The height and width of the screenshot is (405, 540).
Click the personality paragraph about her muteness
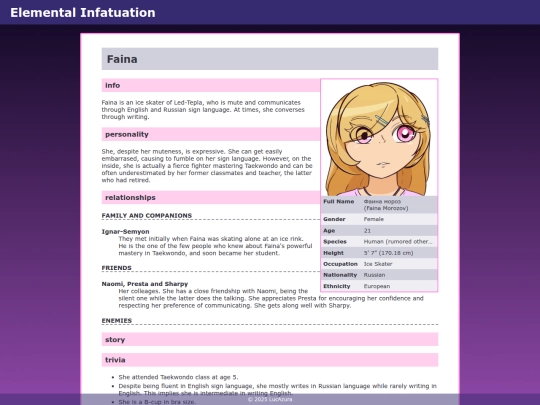pyautogui.click(x=207, y=166)
